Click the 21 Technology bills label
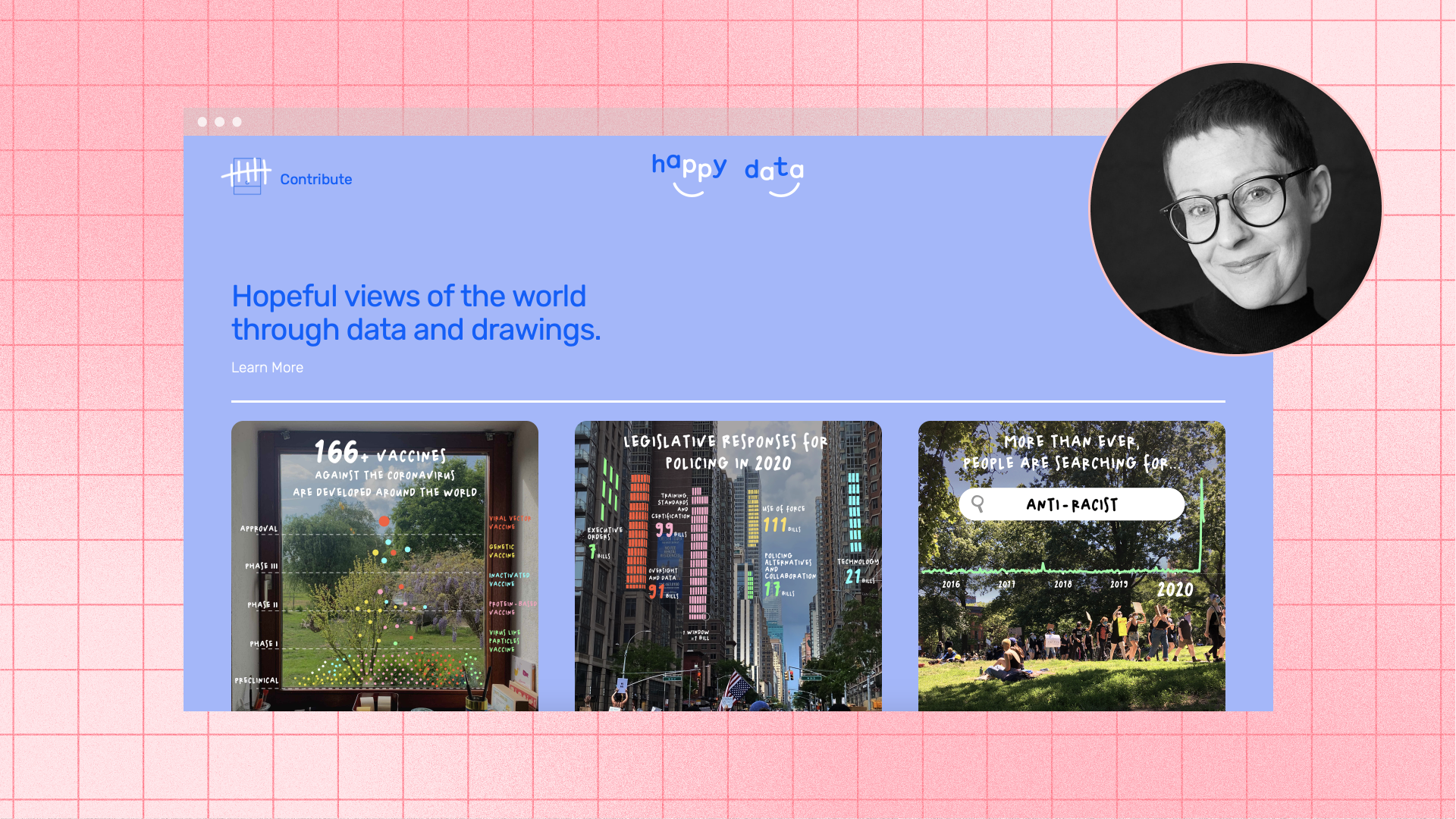 (x=854, y=577)
